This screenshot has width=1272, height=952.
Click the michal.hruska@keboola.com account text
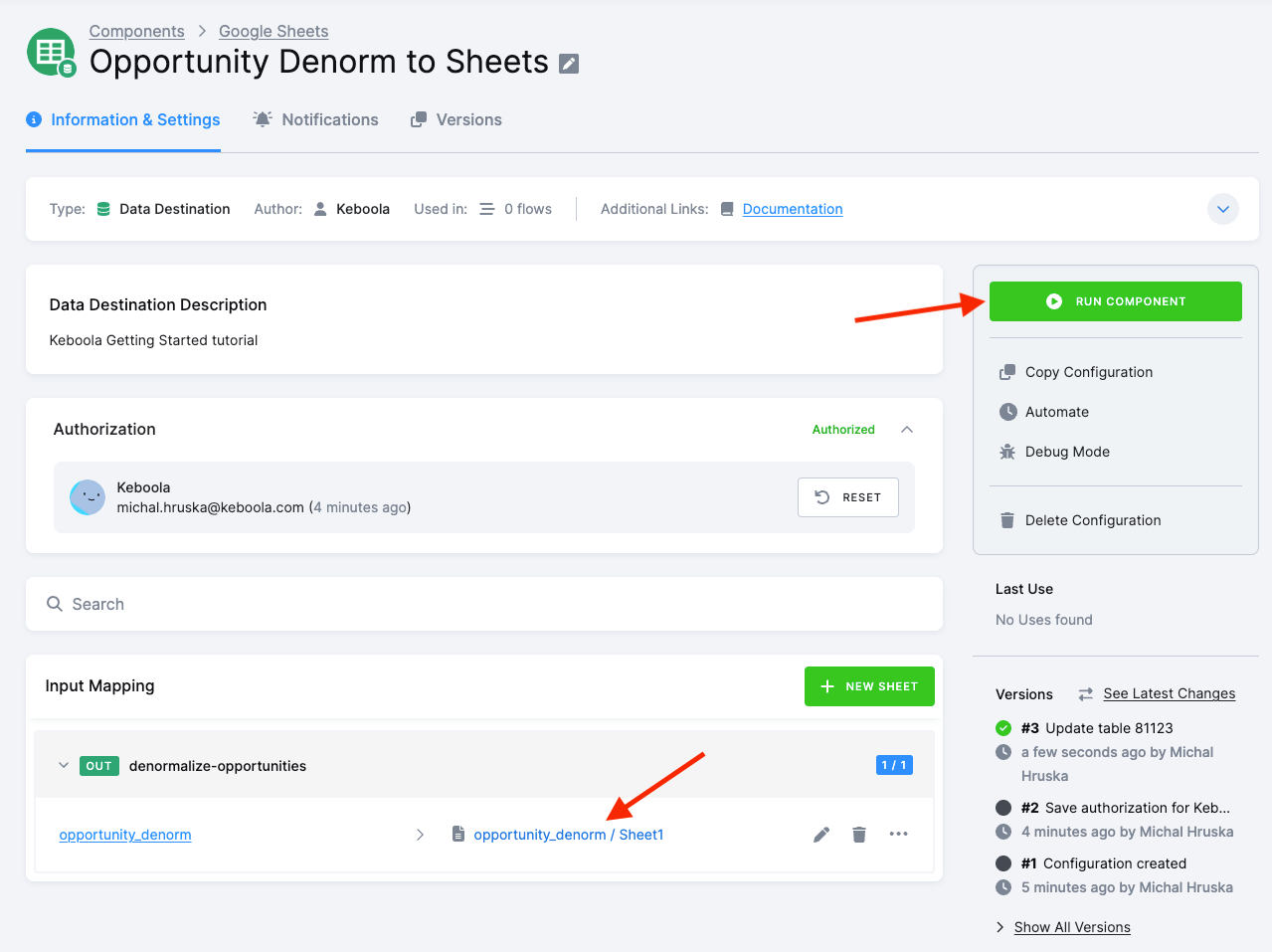coord(211,507)
